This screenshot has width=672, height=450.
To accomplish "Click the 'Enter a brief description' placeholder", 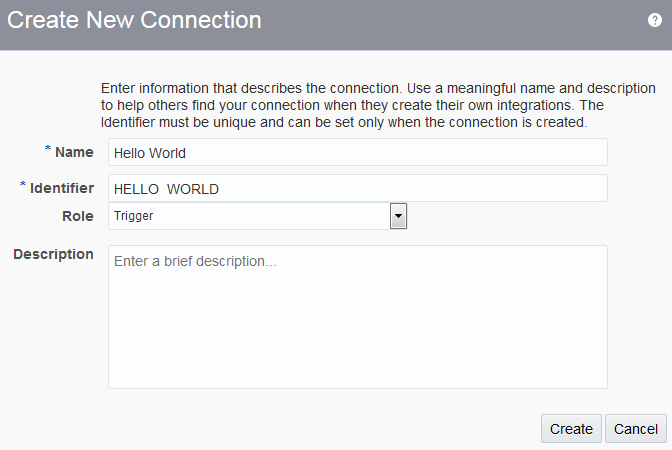I will [x=195, y=261].
